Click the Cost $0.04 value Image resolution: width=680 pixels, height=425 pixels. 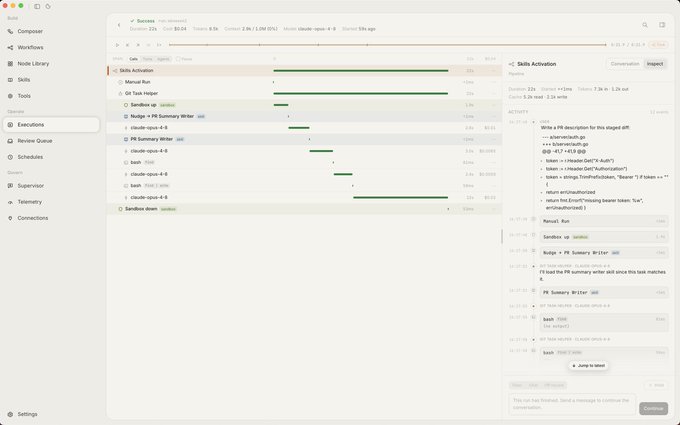(x=180, y=29)
